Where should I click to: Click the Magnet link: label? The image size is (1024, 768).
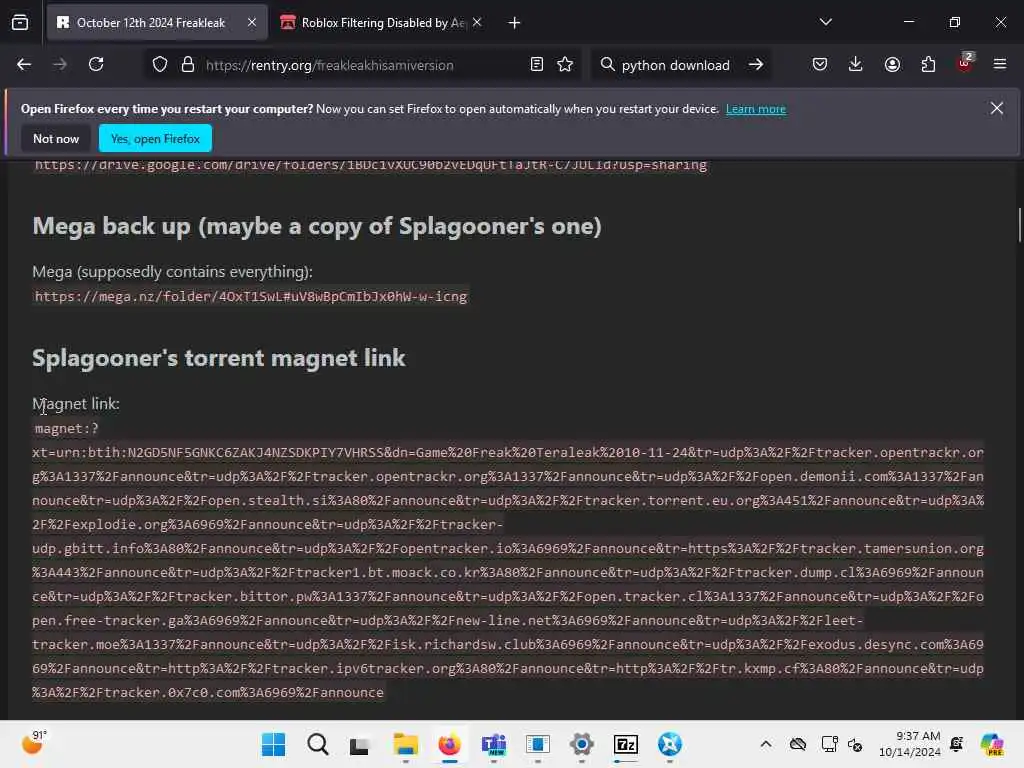76,404
